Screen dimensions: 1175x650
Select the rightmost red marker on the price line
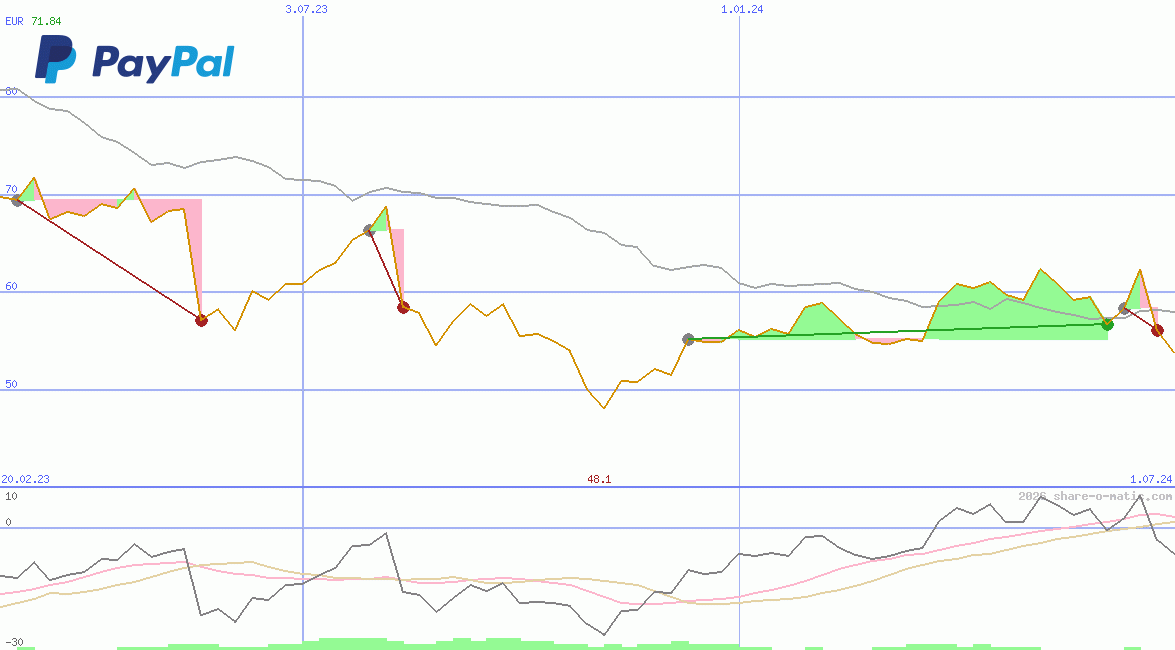pos(1157,330)
